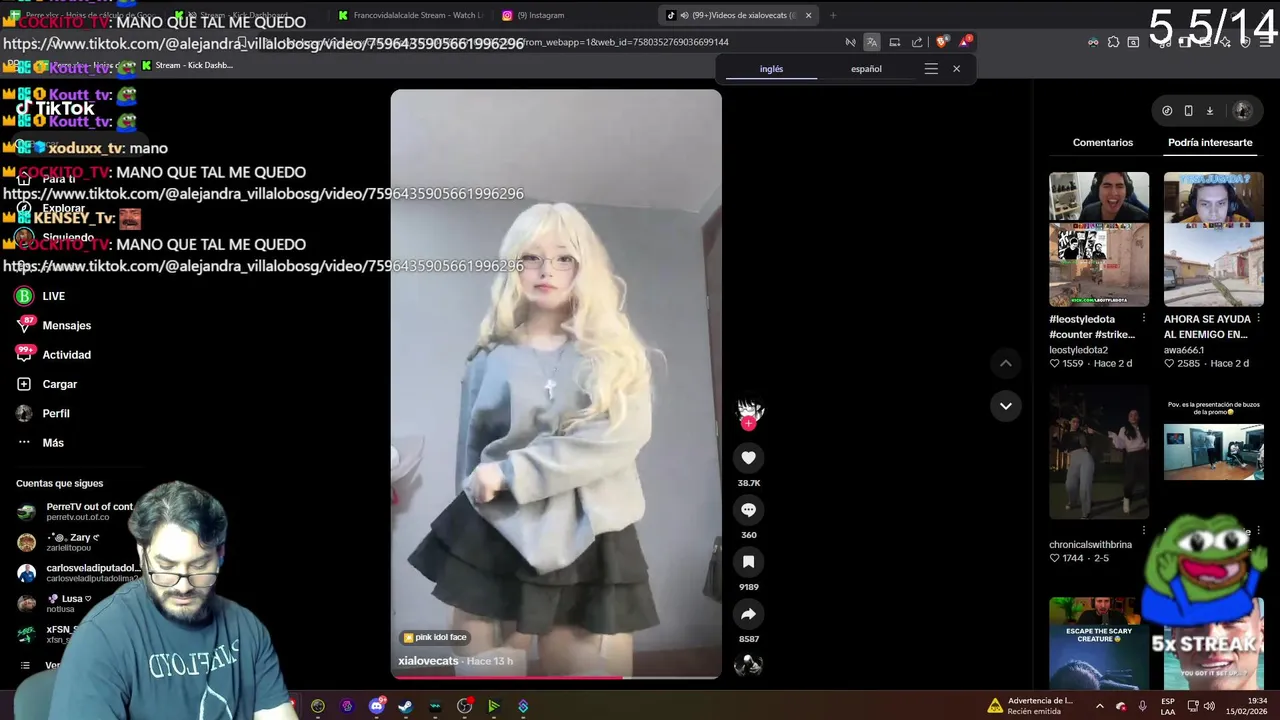This screenshot has height=720, width=1280.
Task: Open leostyledota recommended video thumbnail
Action: pos(1099,239)
